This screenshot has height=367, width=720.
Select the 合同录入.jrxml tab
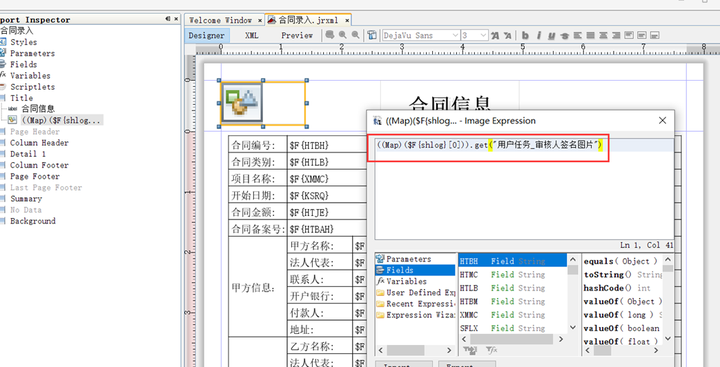click(308, 21)
